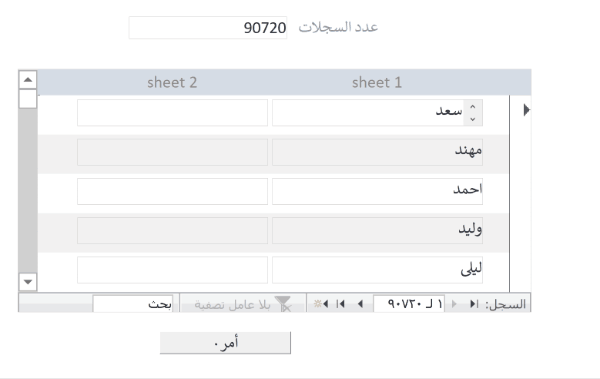
Task: Select the sheet 1 field containing ليلى
Action: pyautogui.click(x=377, y=270)
